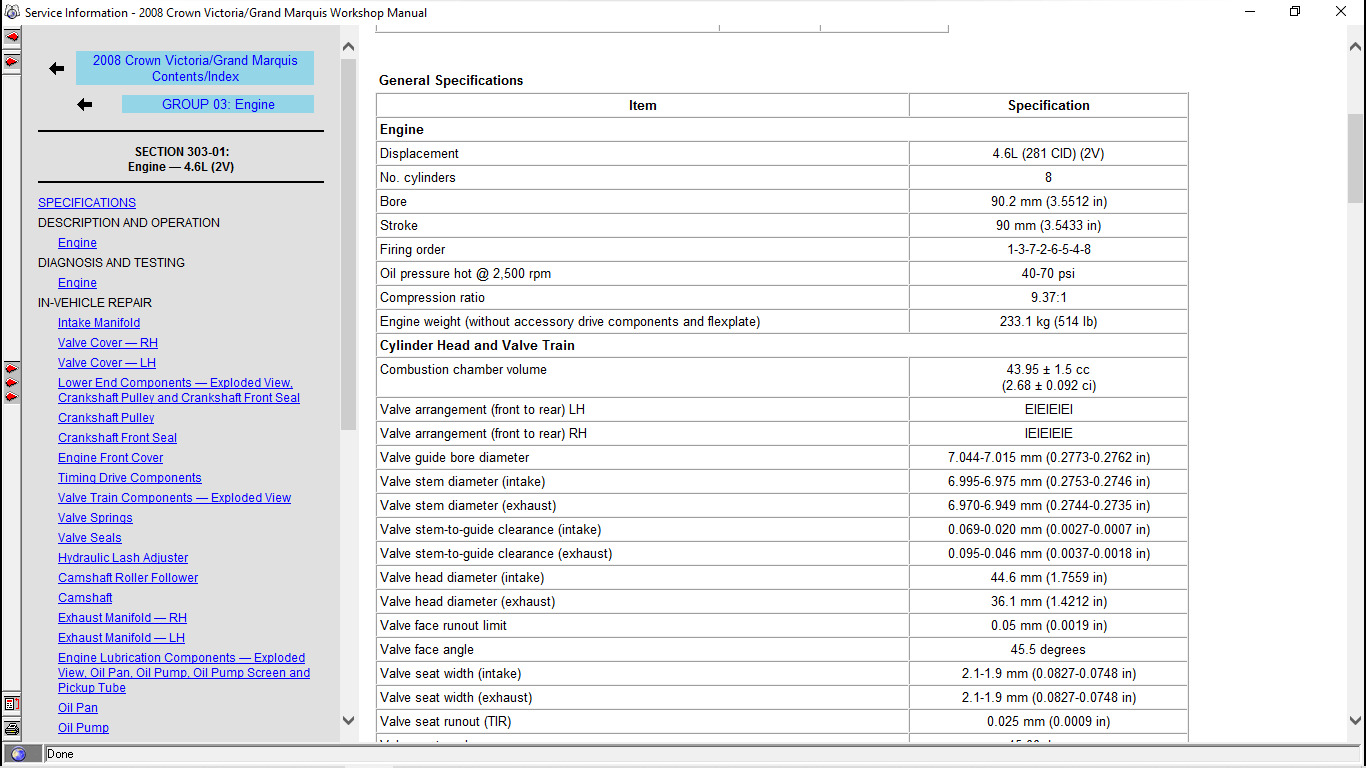Click the second red arrow icon below the top one
The image size is (1366, 768).
click(12, 61)
